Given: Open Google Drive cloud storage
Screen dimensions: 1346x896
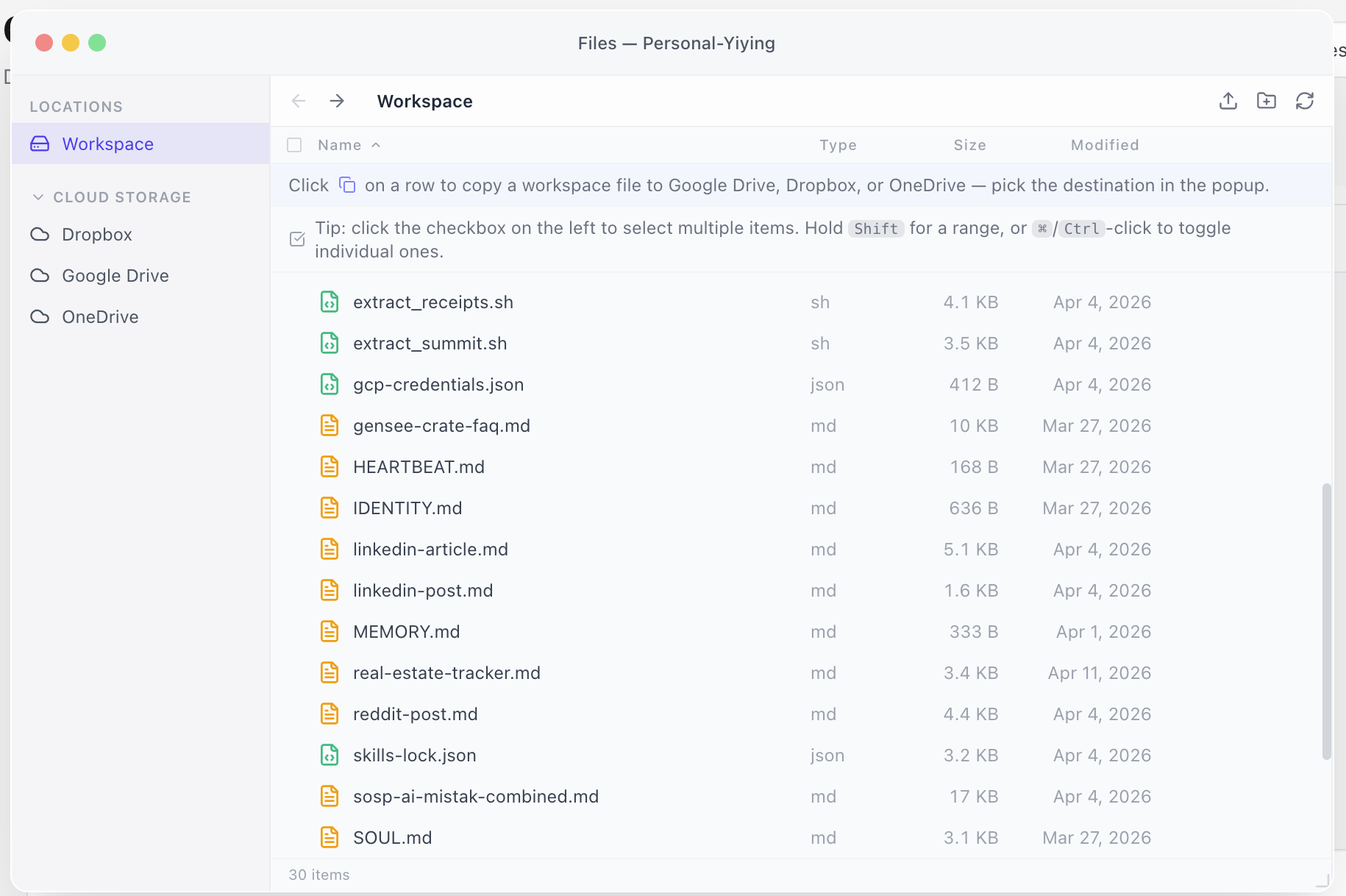Looking at the screenshot, I should point(115,275).
